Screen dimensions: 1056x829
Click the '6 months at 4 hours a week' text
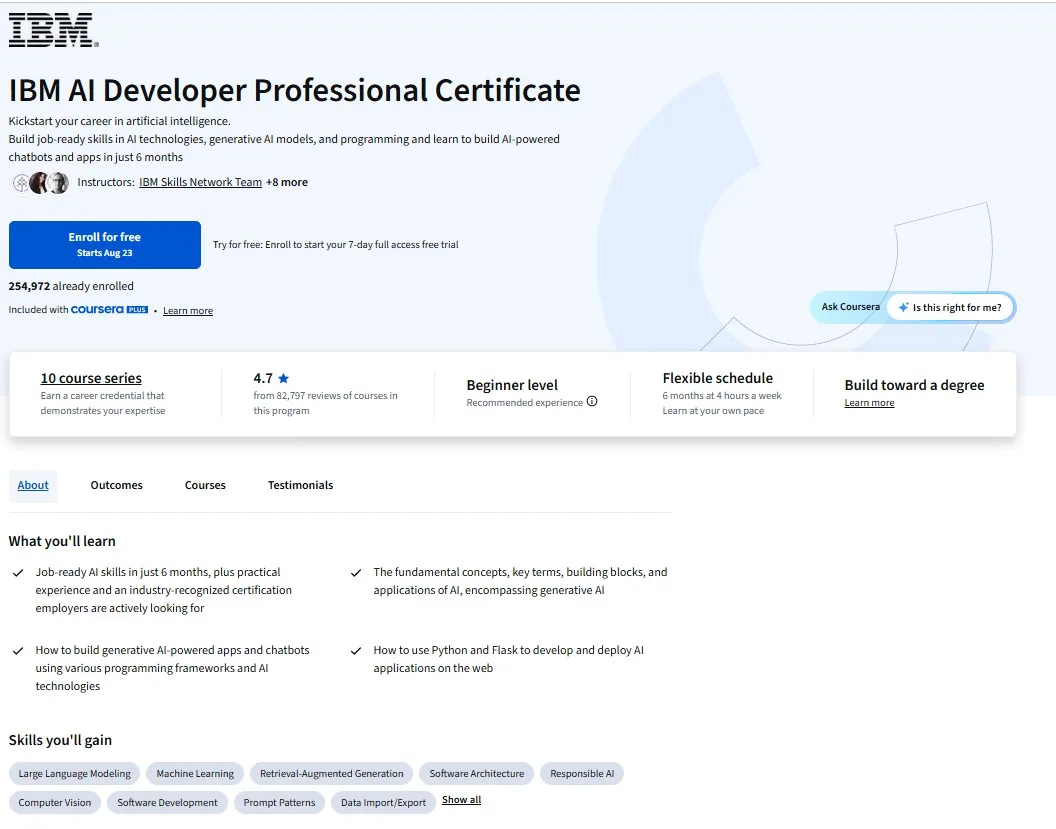[721, 396]
